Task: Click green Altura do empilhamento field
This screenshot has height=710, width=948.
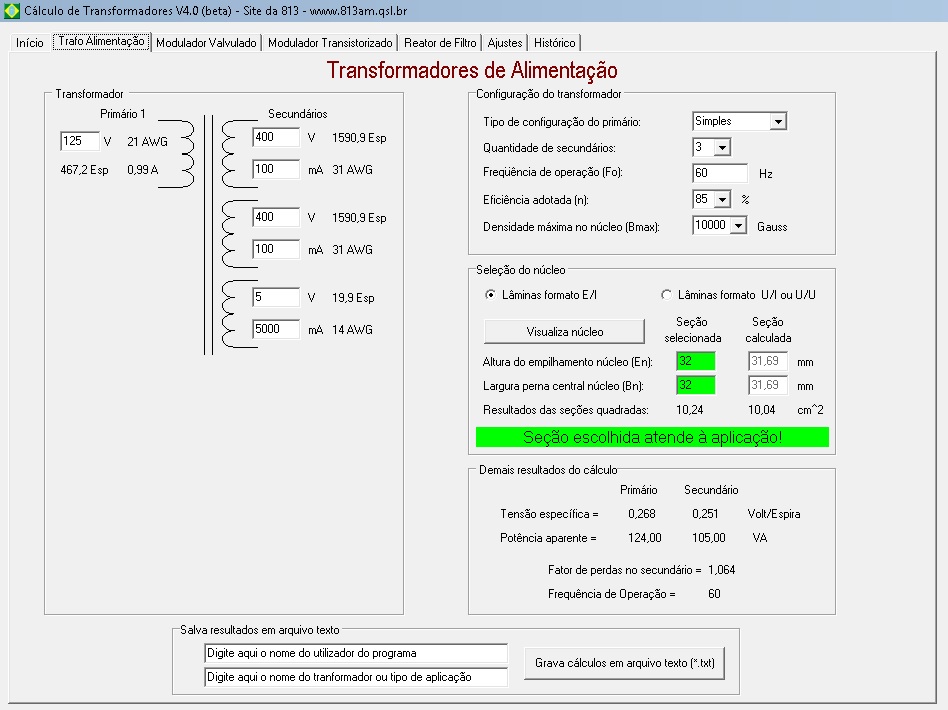Action: point(695,361)
